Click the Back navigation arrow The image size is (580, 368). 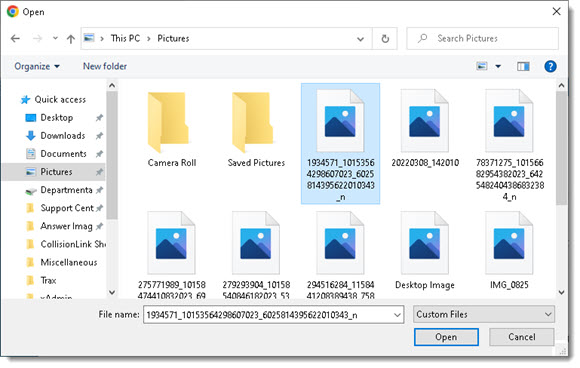[15, 38]
